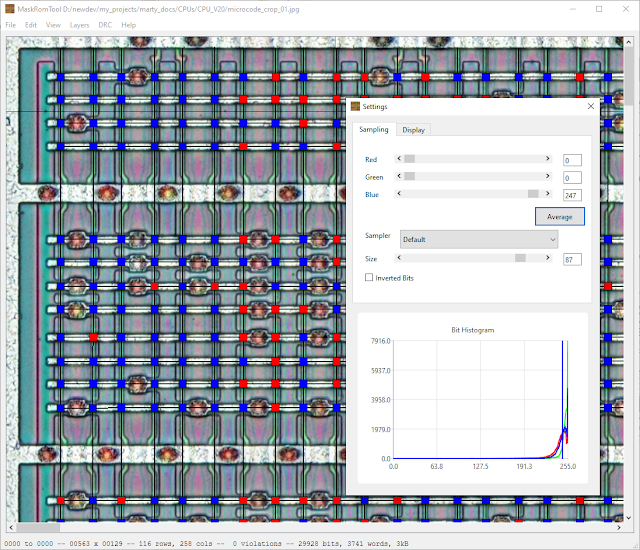This screenshot has width=640, height=550.
Task: Click the Red slider right arrow
Action: click(548, 159)
